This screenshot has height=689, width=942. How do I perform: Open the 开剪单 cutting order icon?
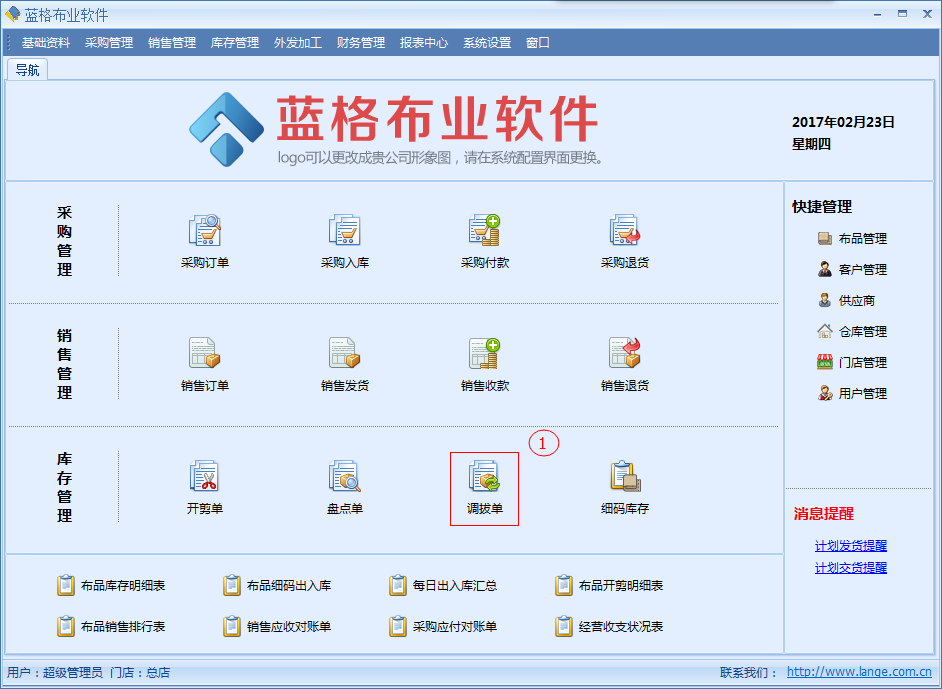click(x=205, y=476)
